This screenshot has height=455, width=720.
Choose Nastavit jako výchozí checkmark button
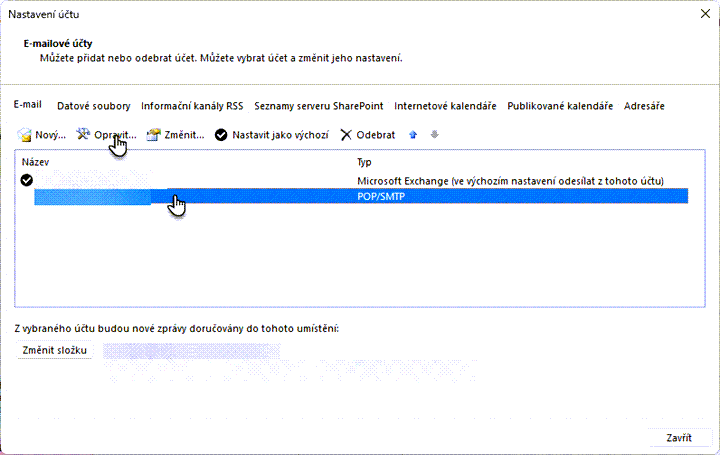tap(221, 135)
